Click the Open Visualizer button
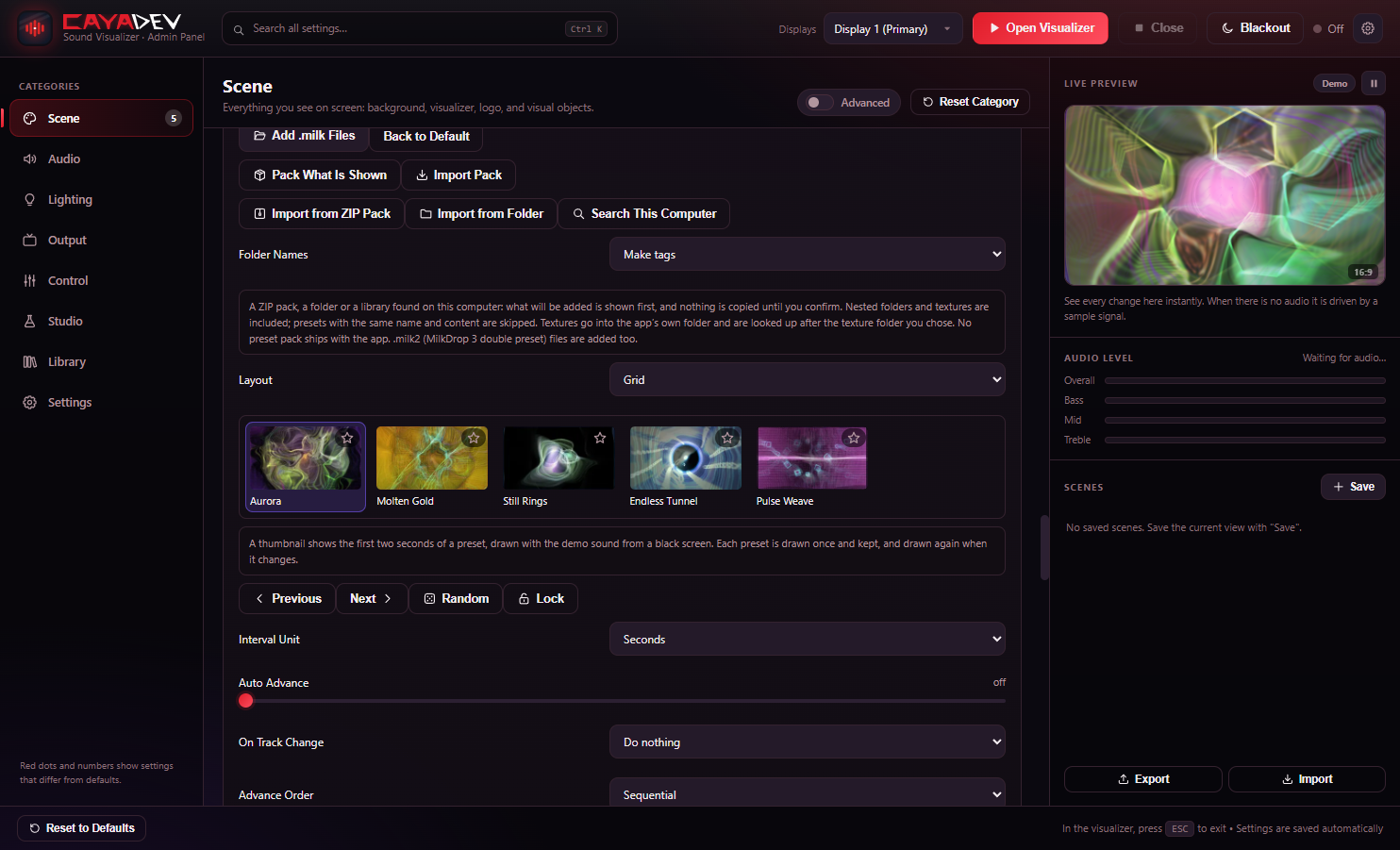The image size is (1400, 850). pyautogui.click(x=1041, y=28)
